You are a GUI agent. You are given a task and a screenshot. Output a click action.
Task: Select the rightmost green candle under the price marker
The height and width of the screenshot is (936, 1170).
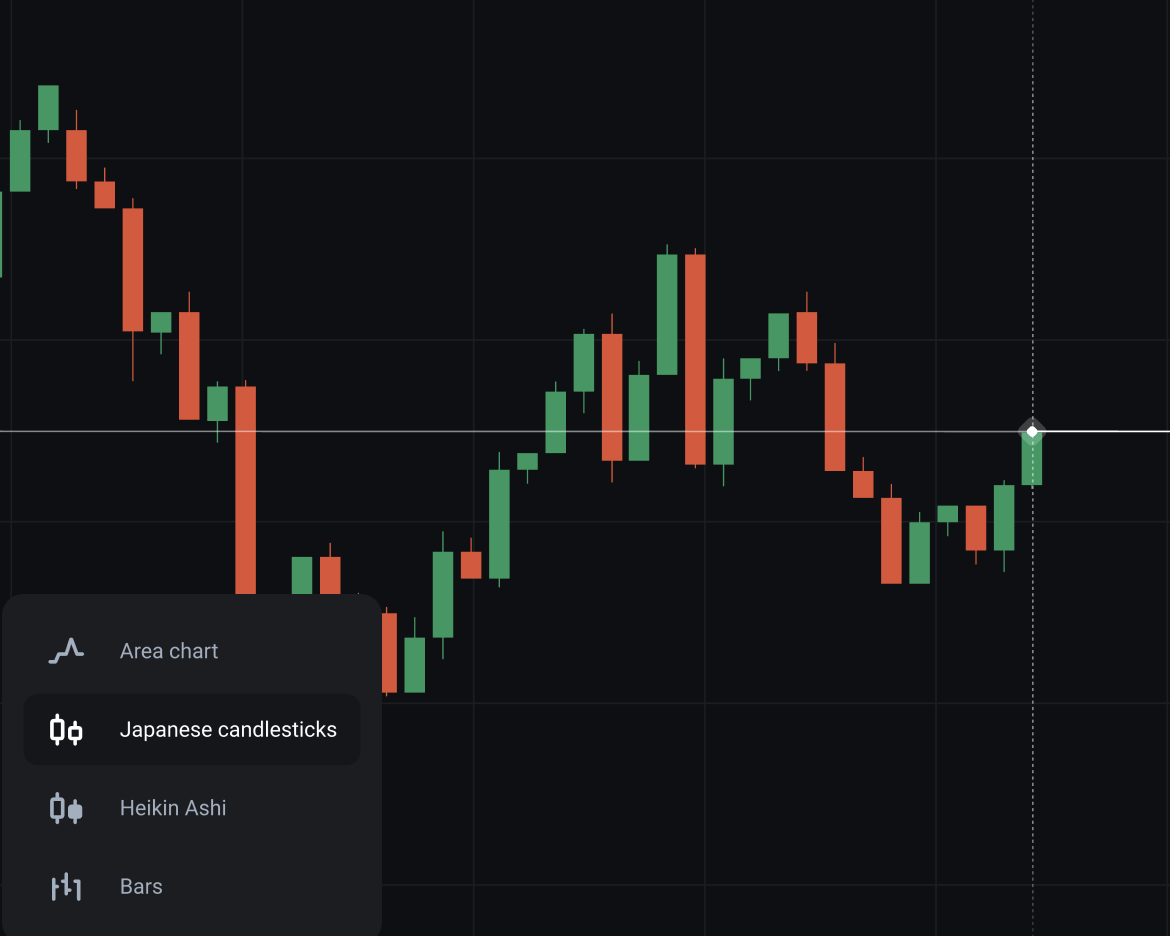coord(1032,460)
